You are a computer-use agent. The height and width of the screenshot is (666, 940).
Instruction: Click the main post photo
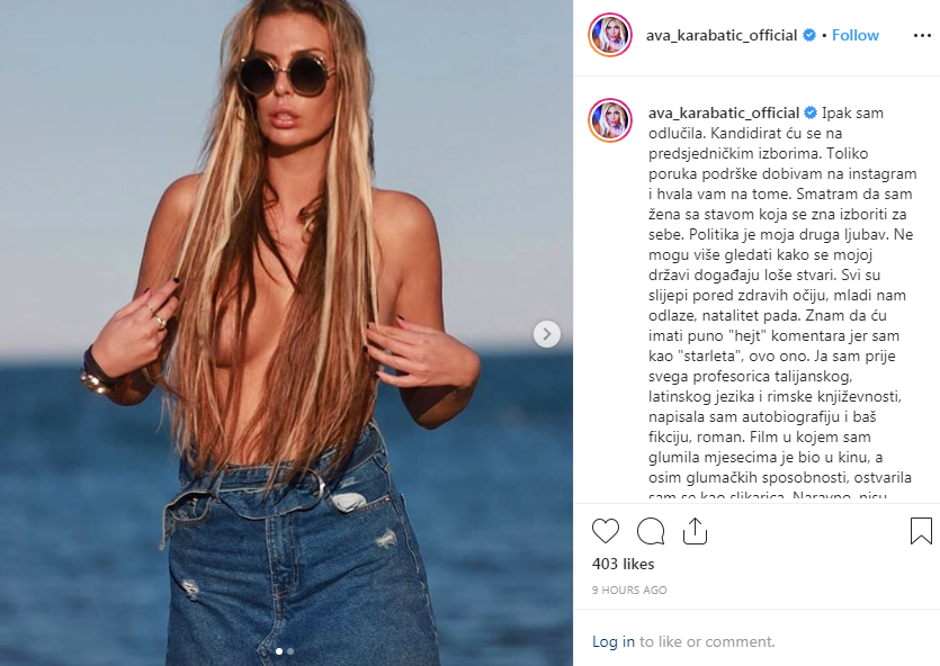[x=287, y=333]
